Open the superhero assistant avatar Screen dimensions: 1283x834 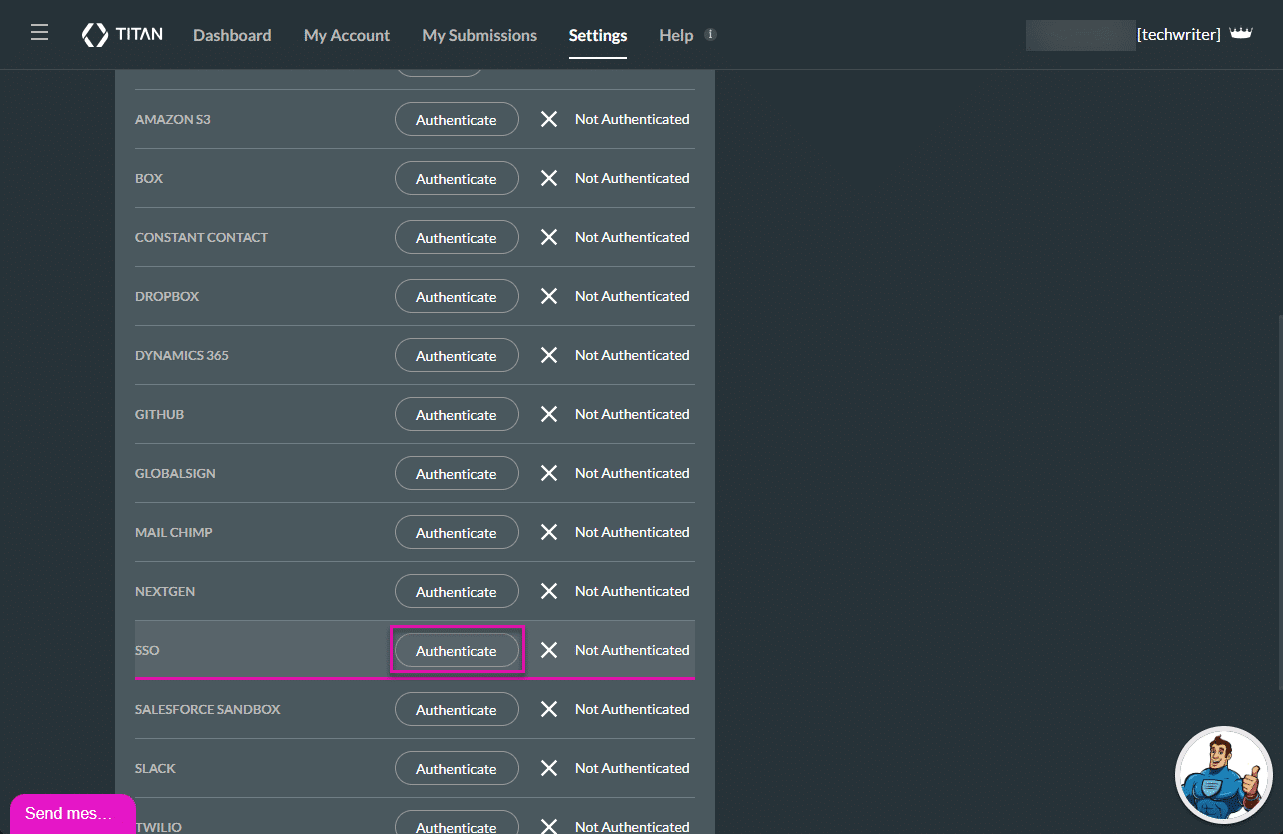pos(1223,774)
